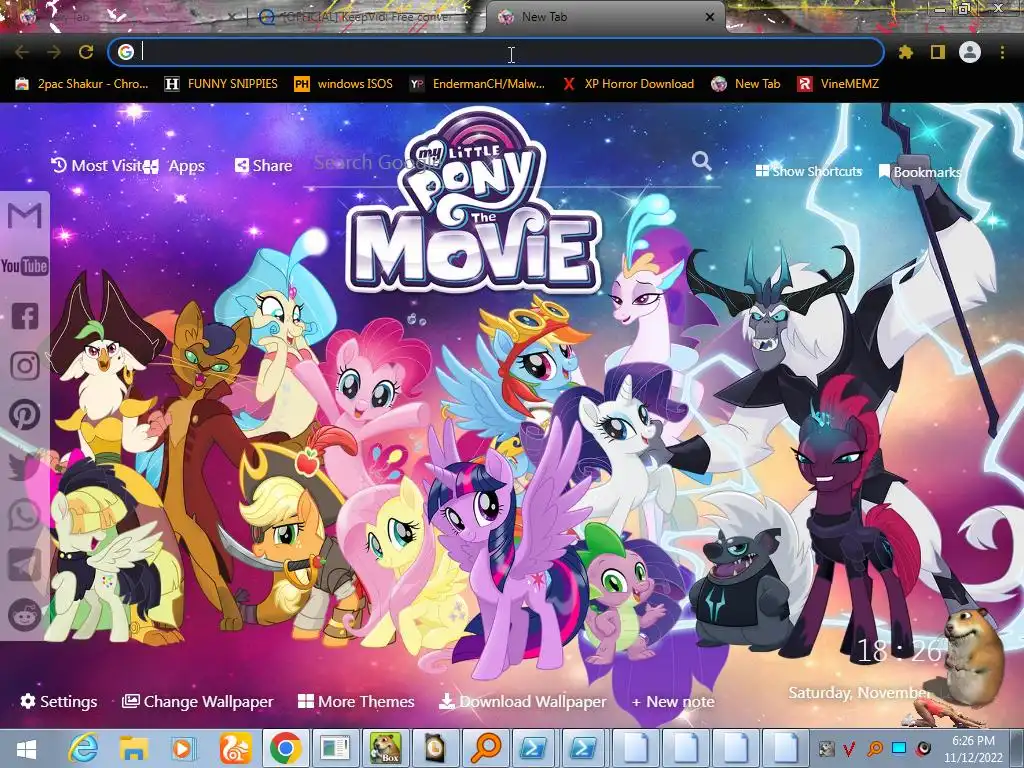
Task: Click Change Wallpaper
Action: [198, 701]
